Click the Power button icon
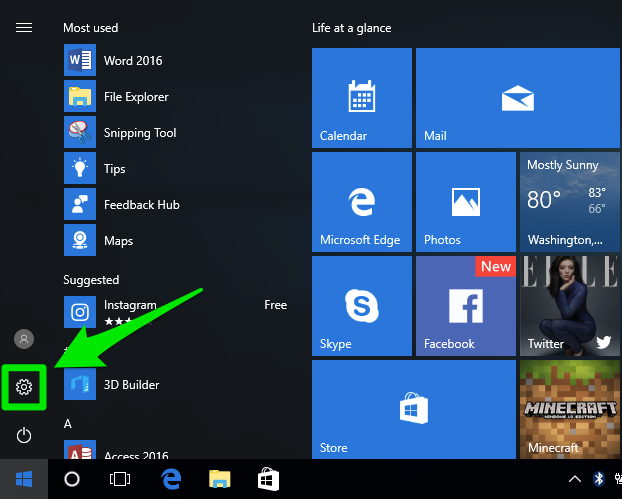The image size is (622, 499). 24,435
